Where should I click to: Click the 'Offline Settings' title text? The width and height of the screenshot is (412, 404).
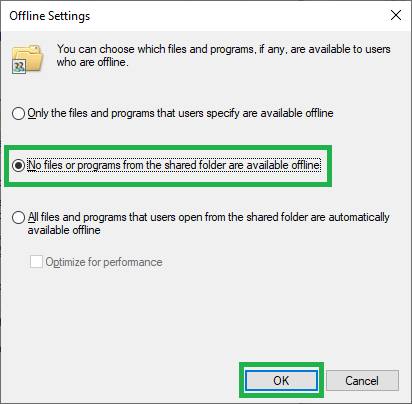[x=50, y=16]
